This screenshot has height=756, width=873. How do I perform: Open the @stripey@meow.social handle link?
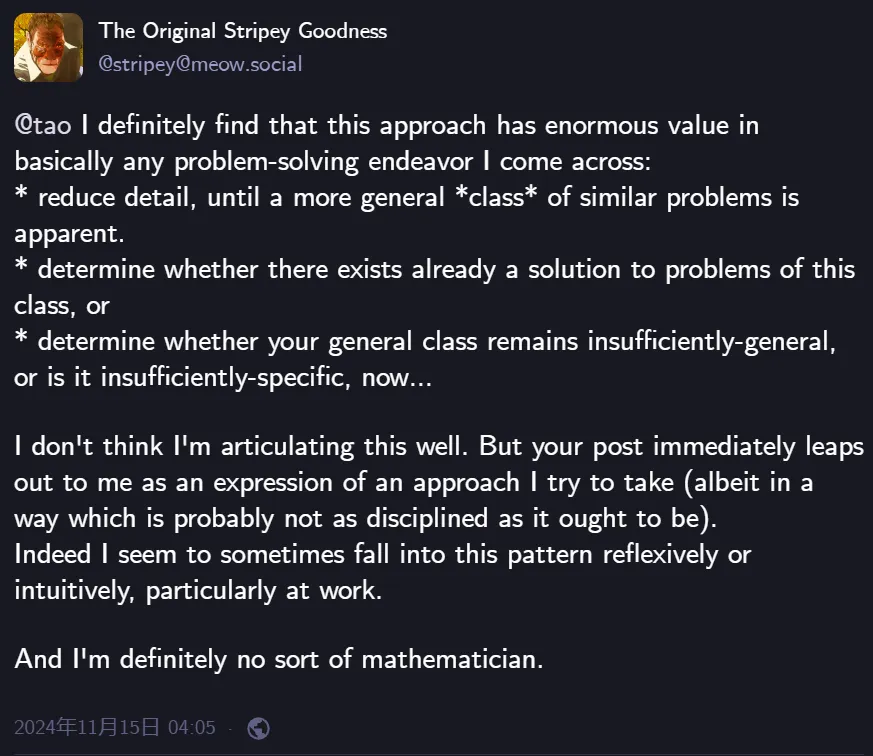(200, 64)
